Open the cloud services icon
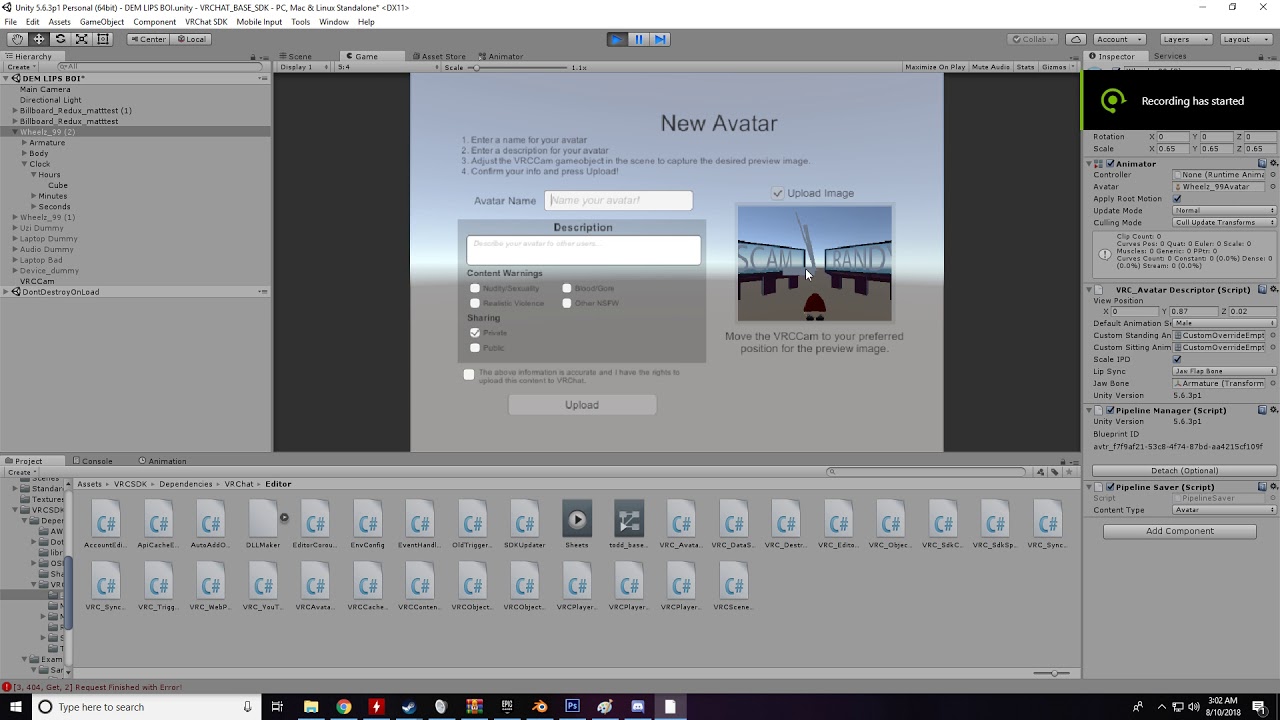 pyautogui.click(x=1075, y=39)
